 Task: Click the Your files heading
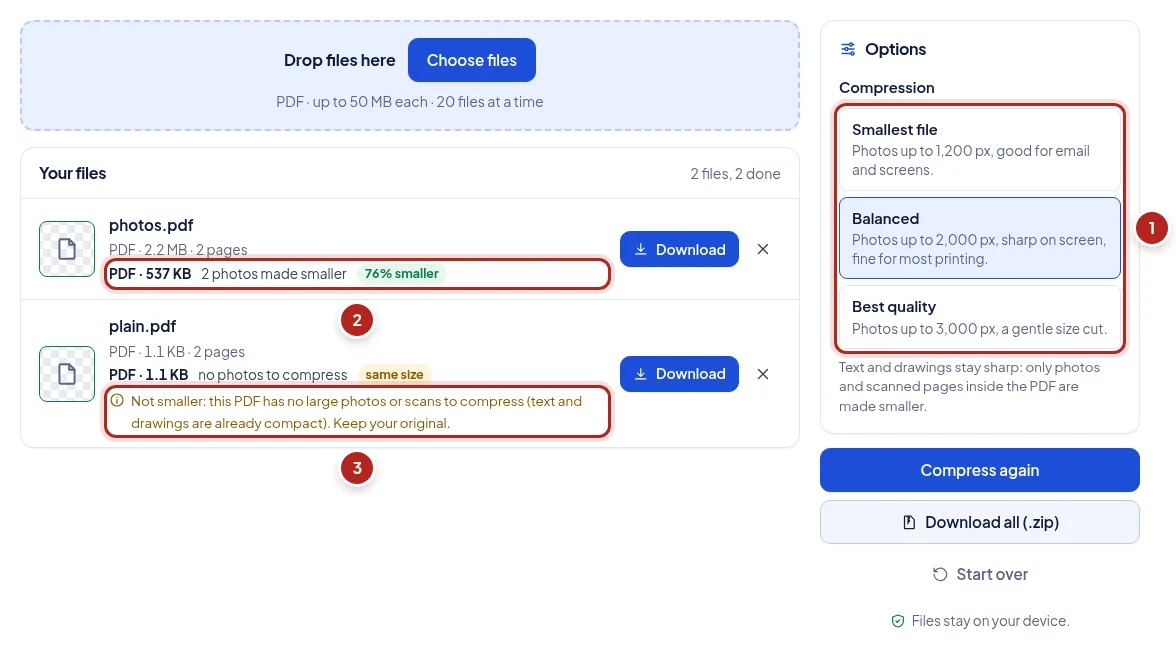[73, 173]
